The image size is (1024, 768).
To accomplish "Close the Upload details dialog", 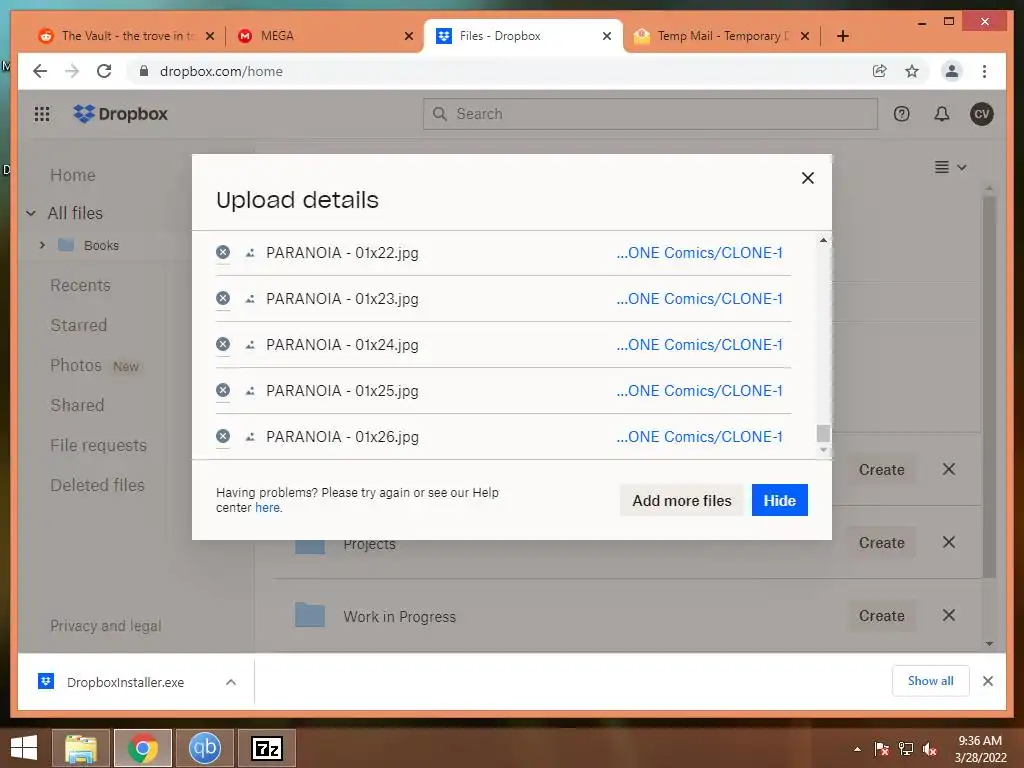I will tap(808, 178).
